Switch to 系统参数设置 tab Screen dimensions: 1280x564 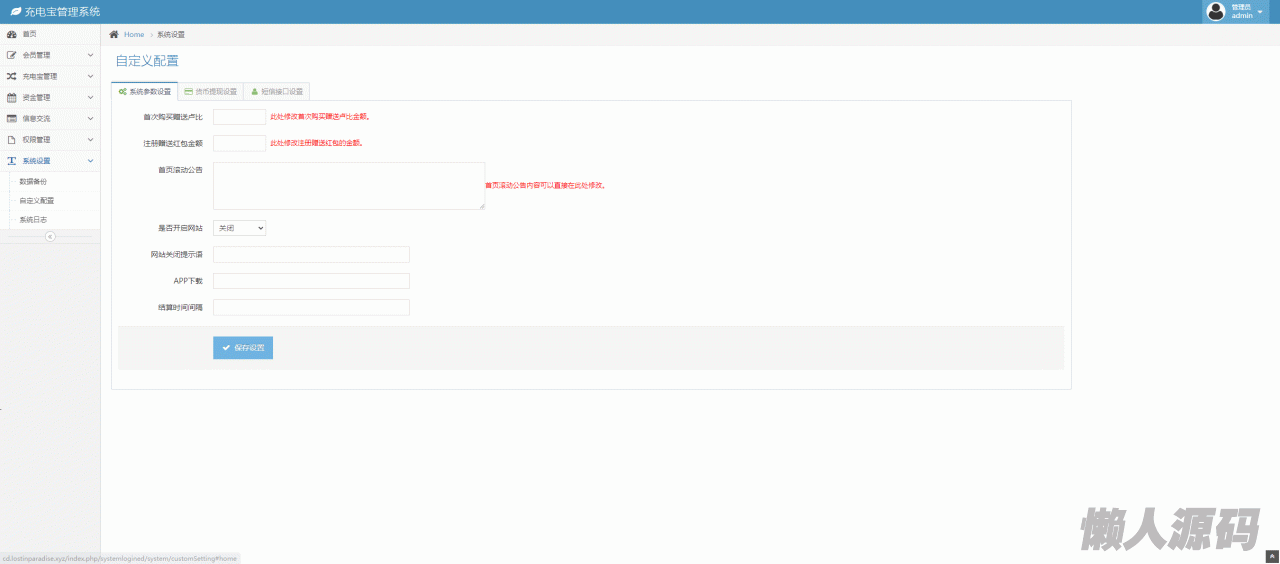[x=145, y=91]
